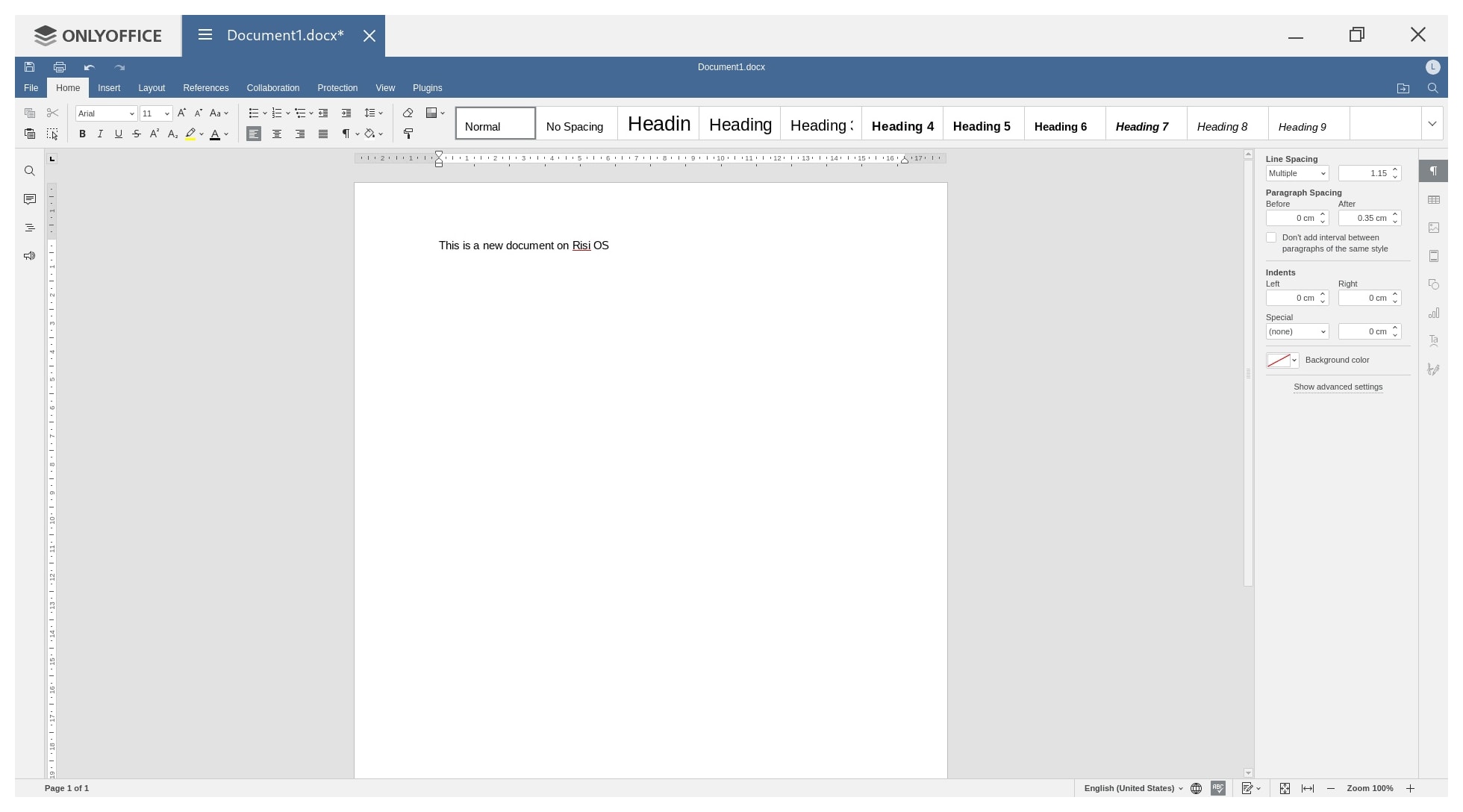Open signature settings in the right sidebar
1463x812 pixels.
pyautogui.click(x=1434, y=369)
